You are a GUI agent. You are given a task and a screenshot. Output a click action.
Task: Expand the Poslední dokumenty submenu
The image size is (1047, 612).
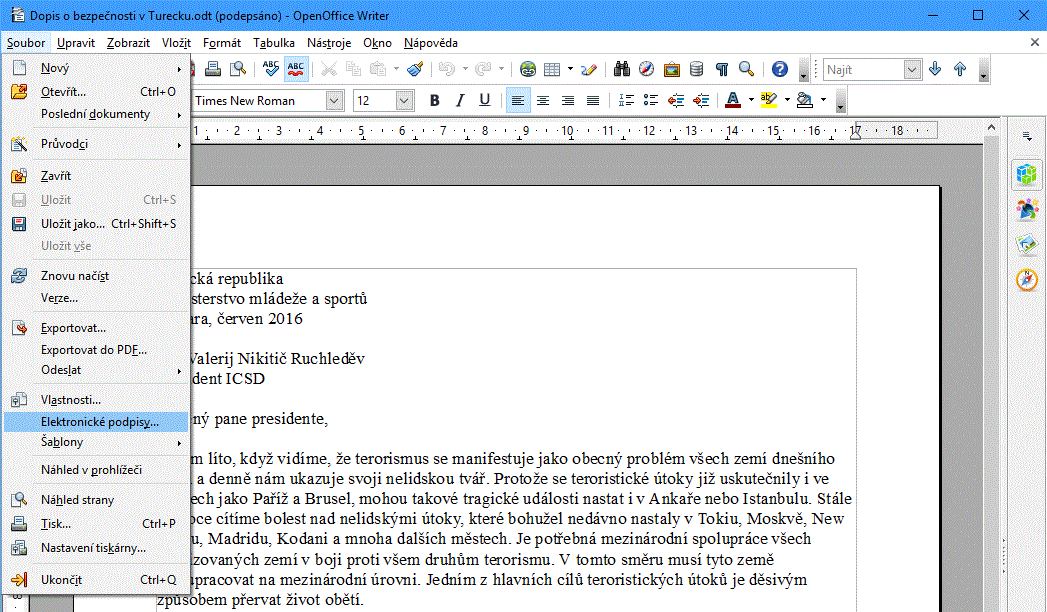pyautogui.click(x=95, y=114)
